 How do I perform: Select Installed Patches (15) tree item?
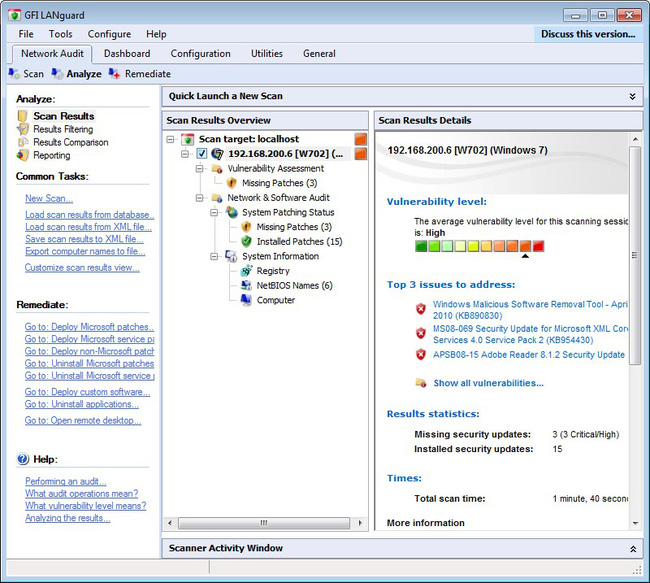(299, 241)
